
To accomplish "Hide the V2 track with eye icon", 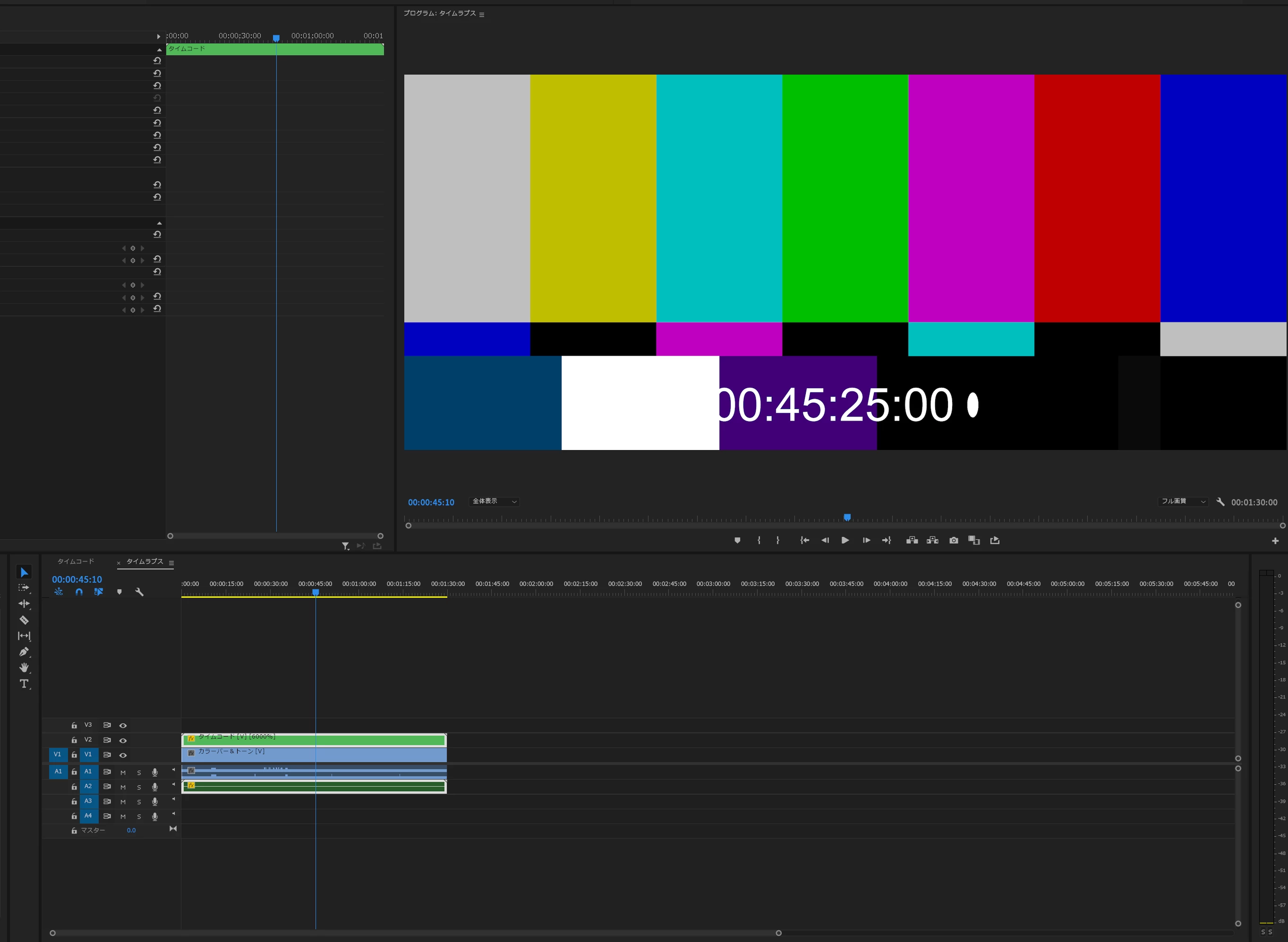I will point(123,740).
